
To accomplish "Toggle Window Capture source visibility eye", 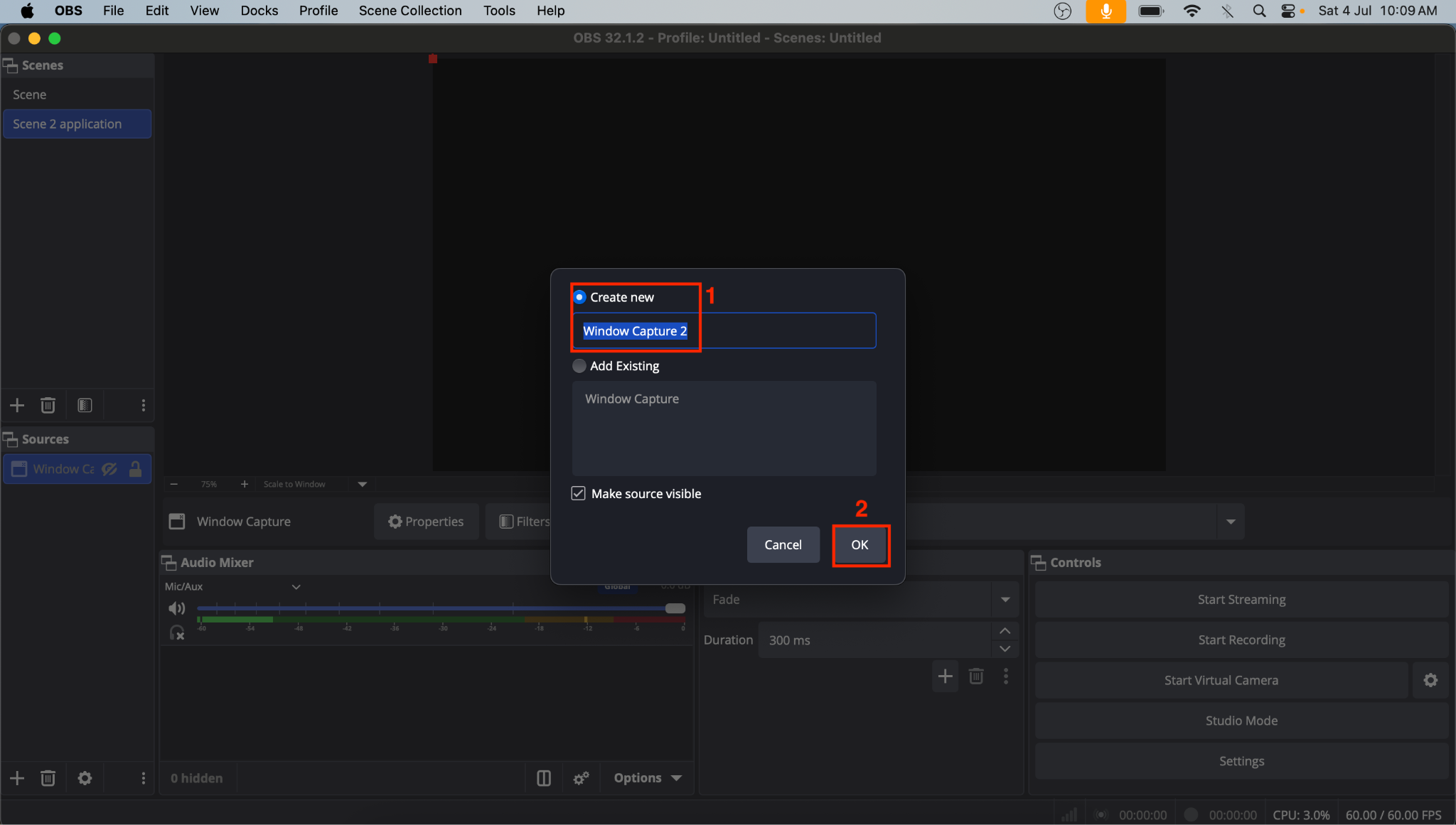I will pyautogui.click(x=109, y=469).
